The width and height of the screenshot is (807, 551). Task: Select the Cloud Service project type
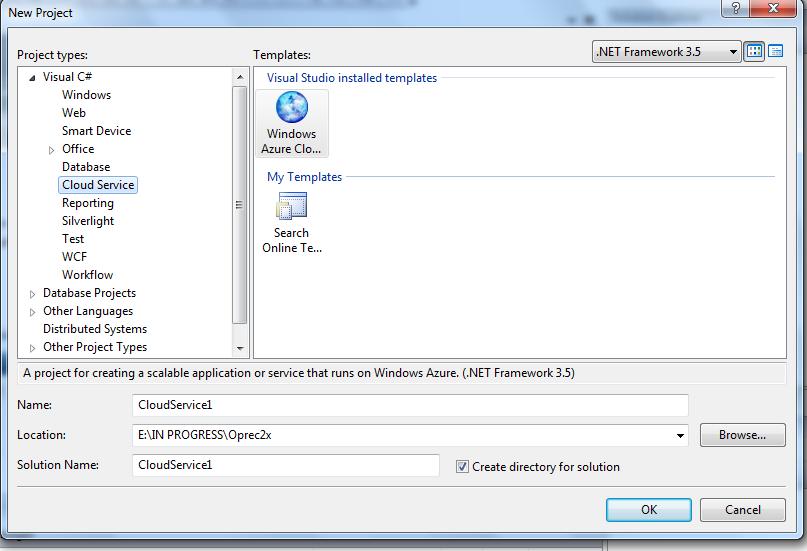click(98, 185)
